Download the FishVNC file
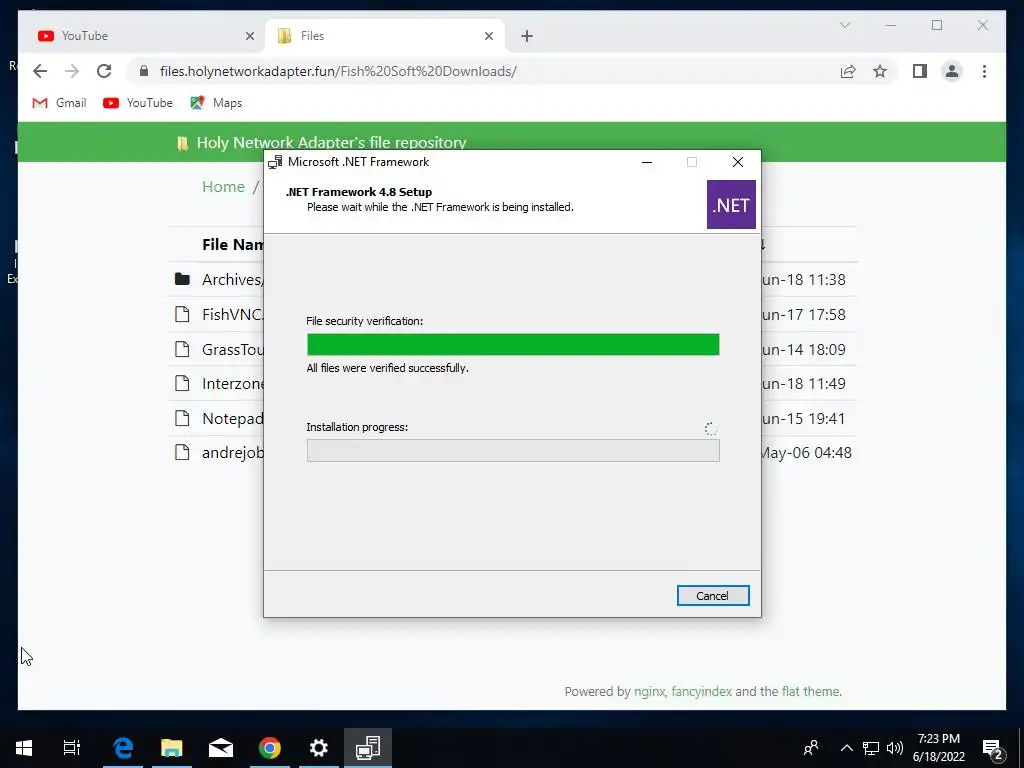1024x768 pixels. click(232, 315)
